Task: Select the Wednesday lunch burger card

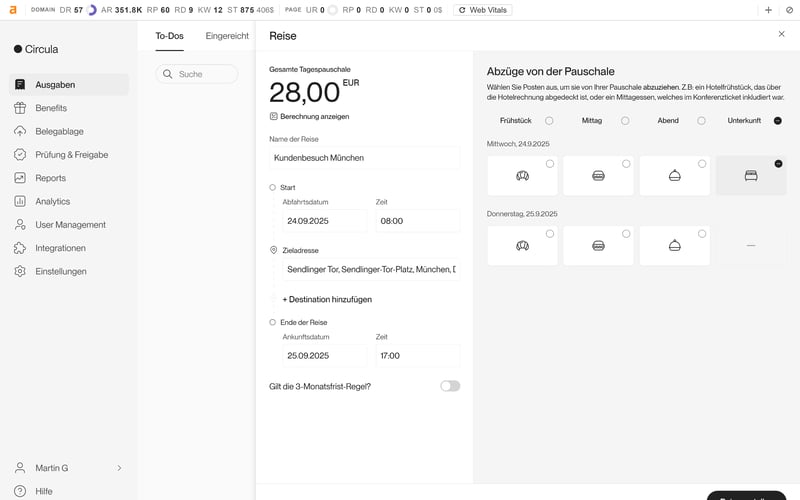Action: [598, 176]
